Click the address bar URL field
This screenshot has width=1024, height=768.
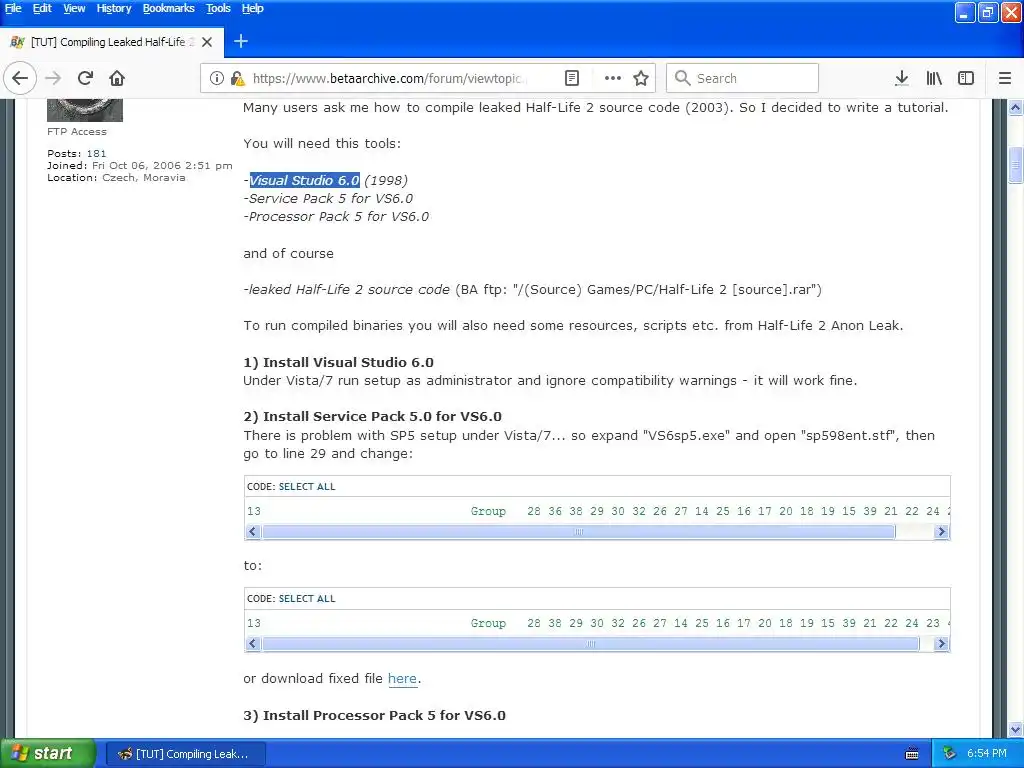tap(389, 78)
